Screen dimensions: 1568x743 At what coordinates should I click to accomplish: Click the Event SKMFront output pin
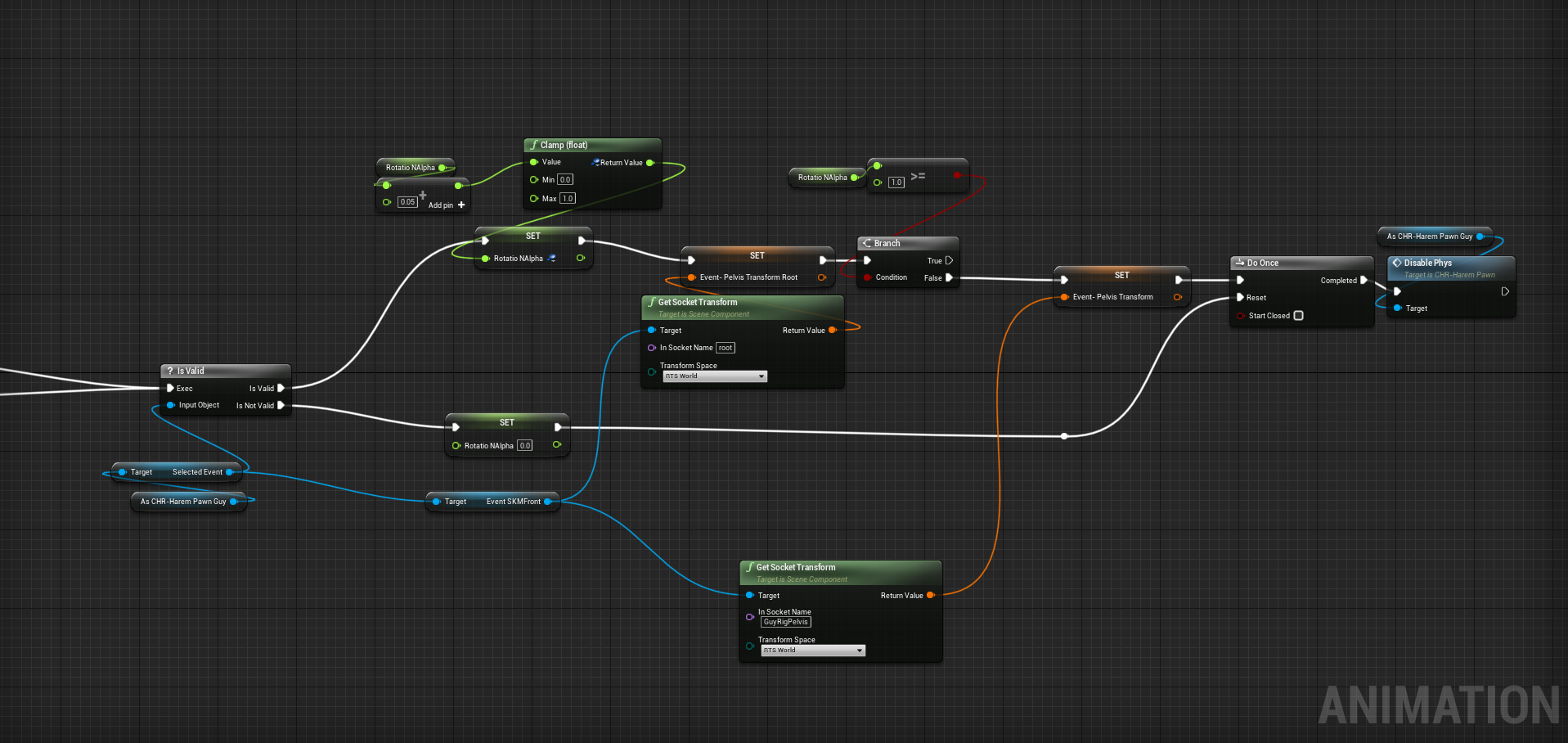[547, 502]
